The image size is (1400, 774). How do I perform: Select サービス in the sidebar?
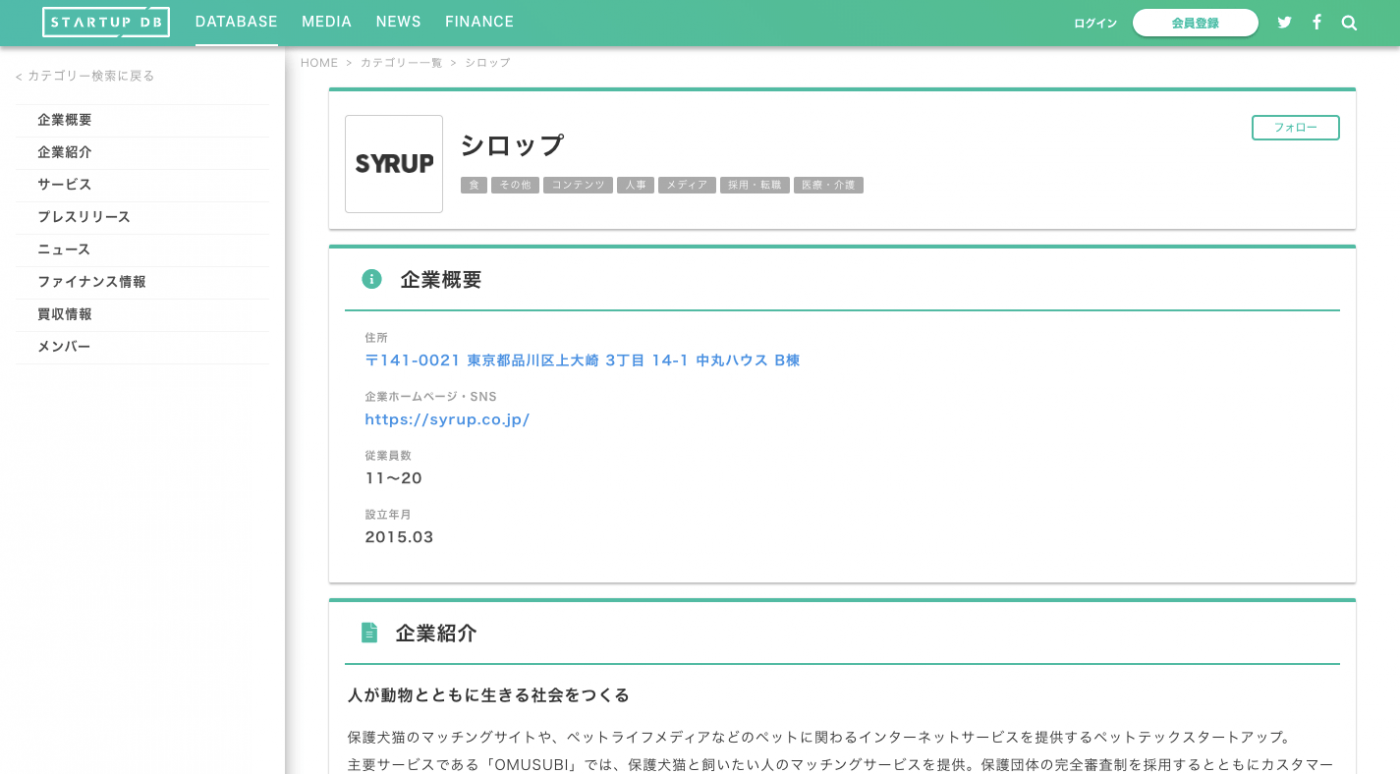(142, 185)
